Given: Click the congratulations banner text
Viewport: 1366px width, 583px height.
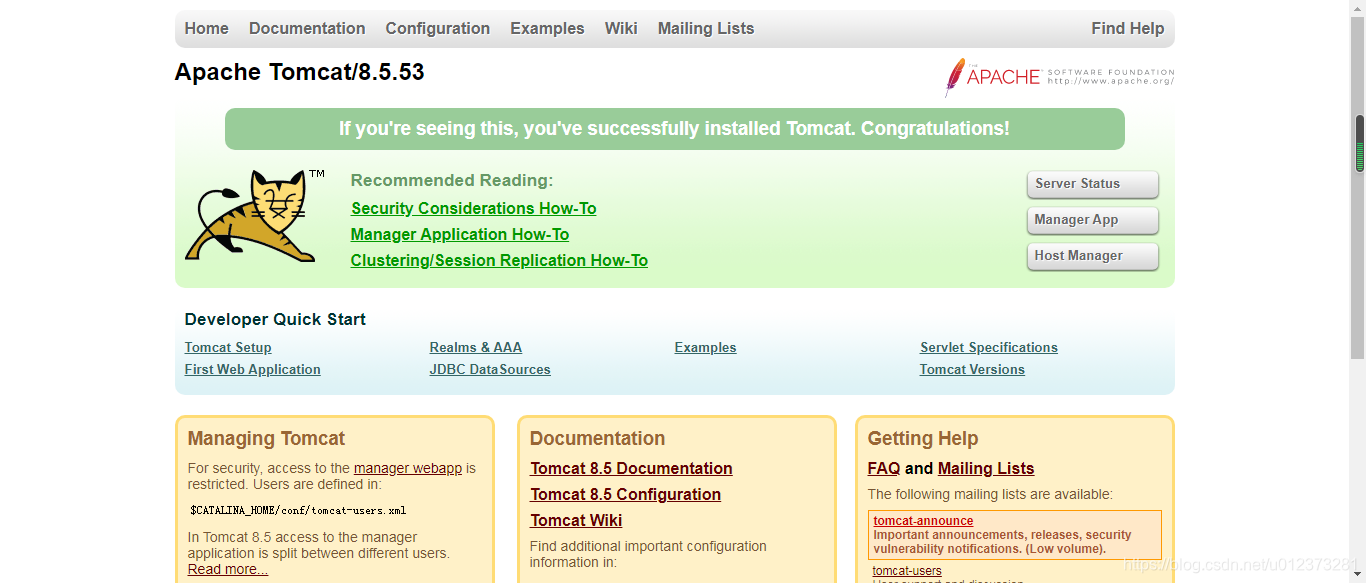Looking at the screenshot, I should pos(674,129).
